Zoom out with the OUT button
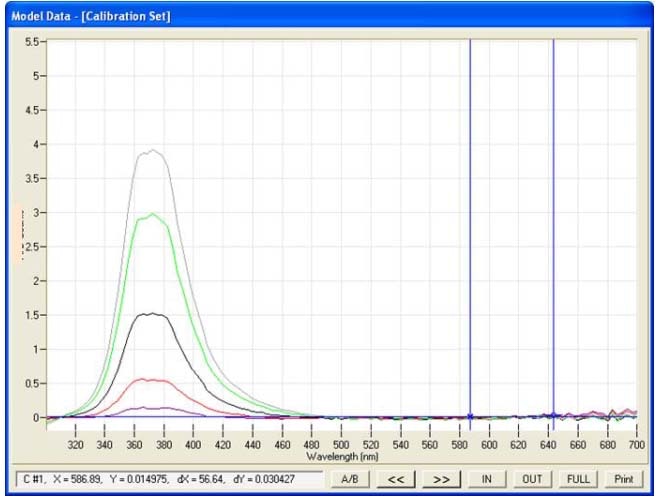 pyautogui.click(x=532, y=479)
